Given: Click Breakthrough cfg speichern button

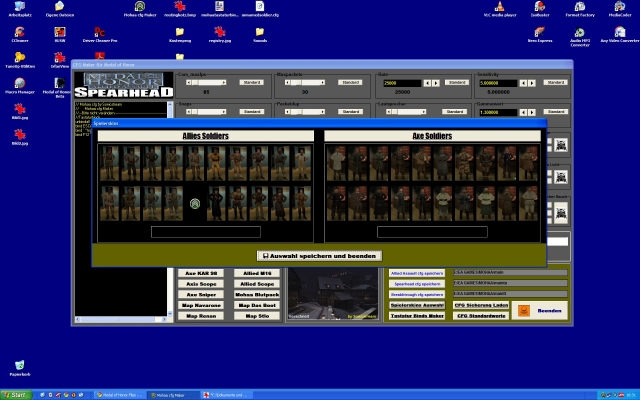Looking at the screenshot, I should 417,294.
